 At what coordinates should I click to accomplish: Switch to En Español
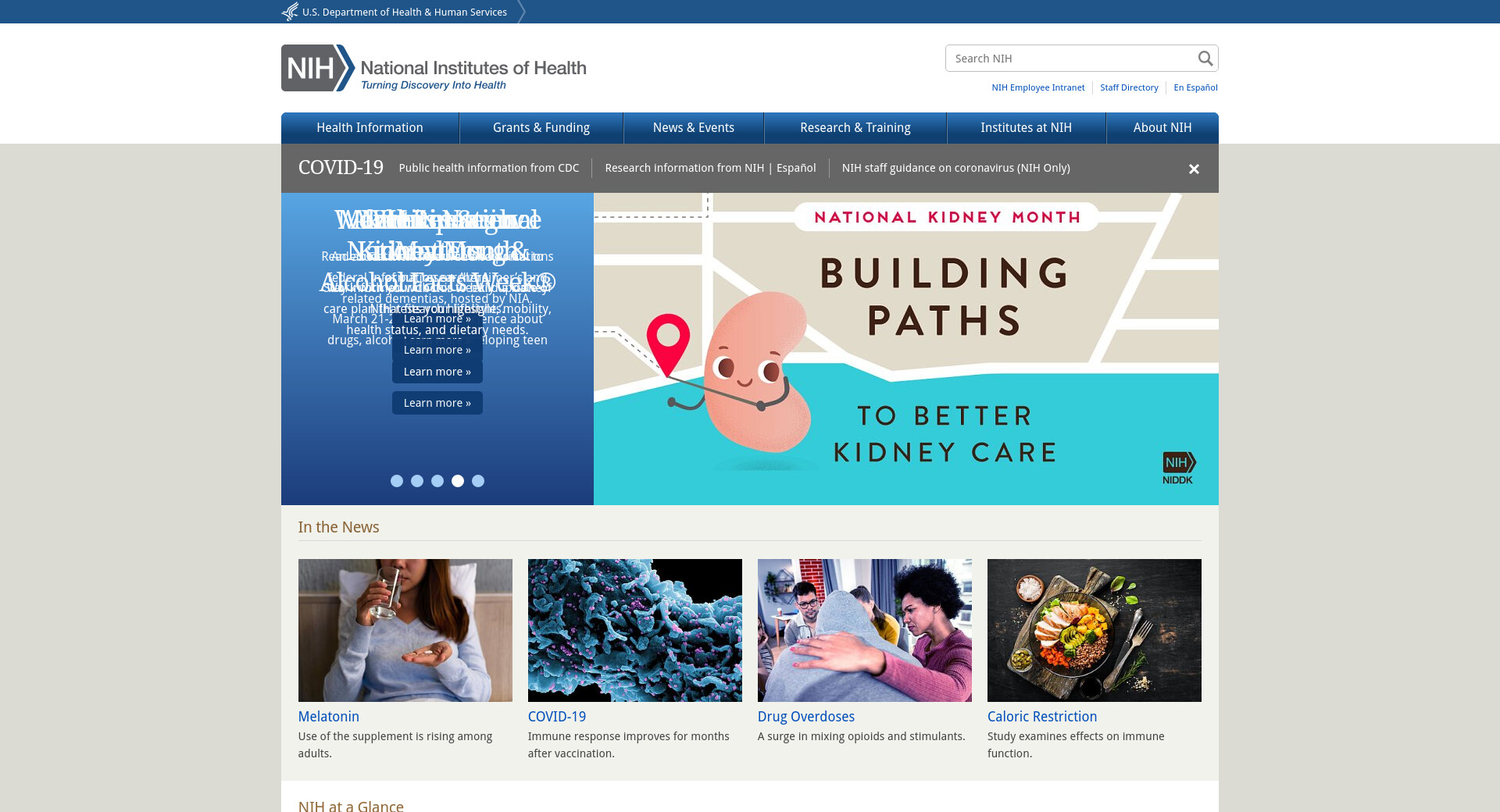coord(1195,87)
